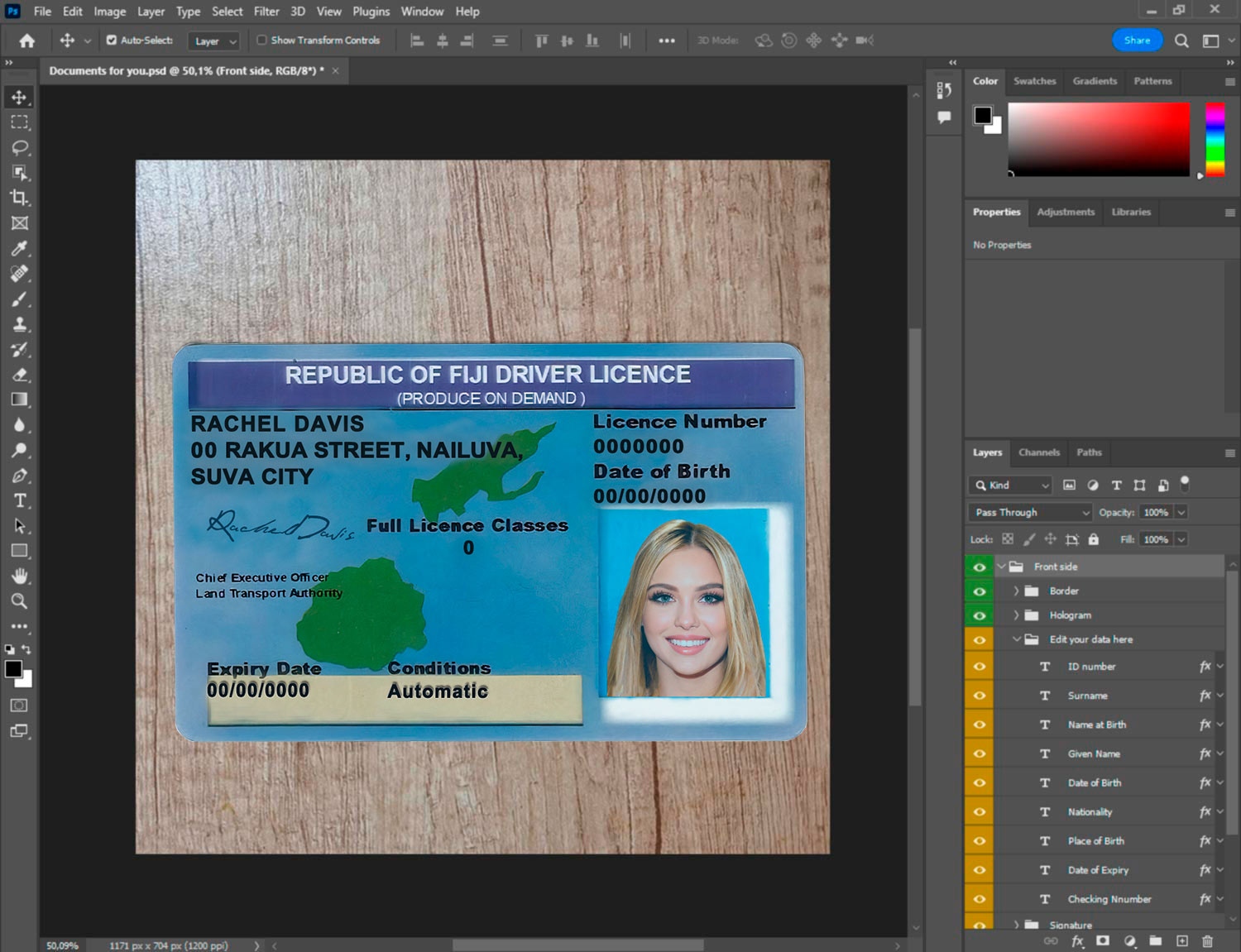The image size is (1241, 952).
Task: Select the Clone Stamp tool
Action: click(20, 324)
